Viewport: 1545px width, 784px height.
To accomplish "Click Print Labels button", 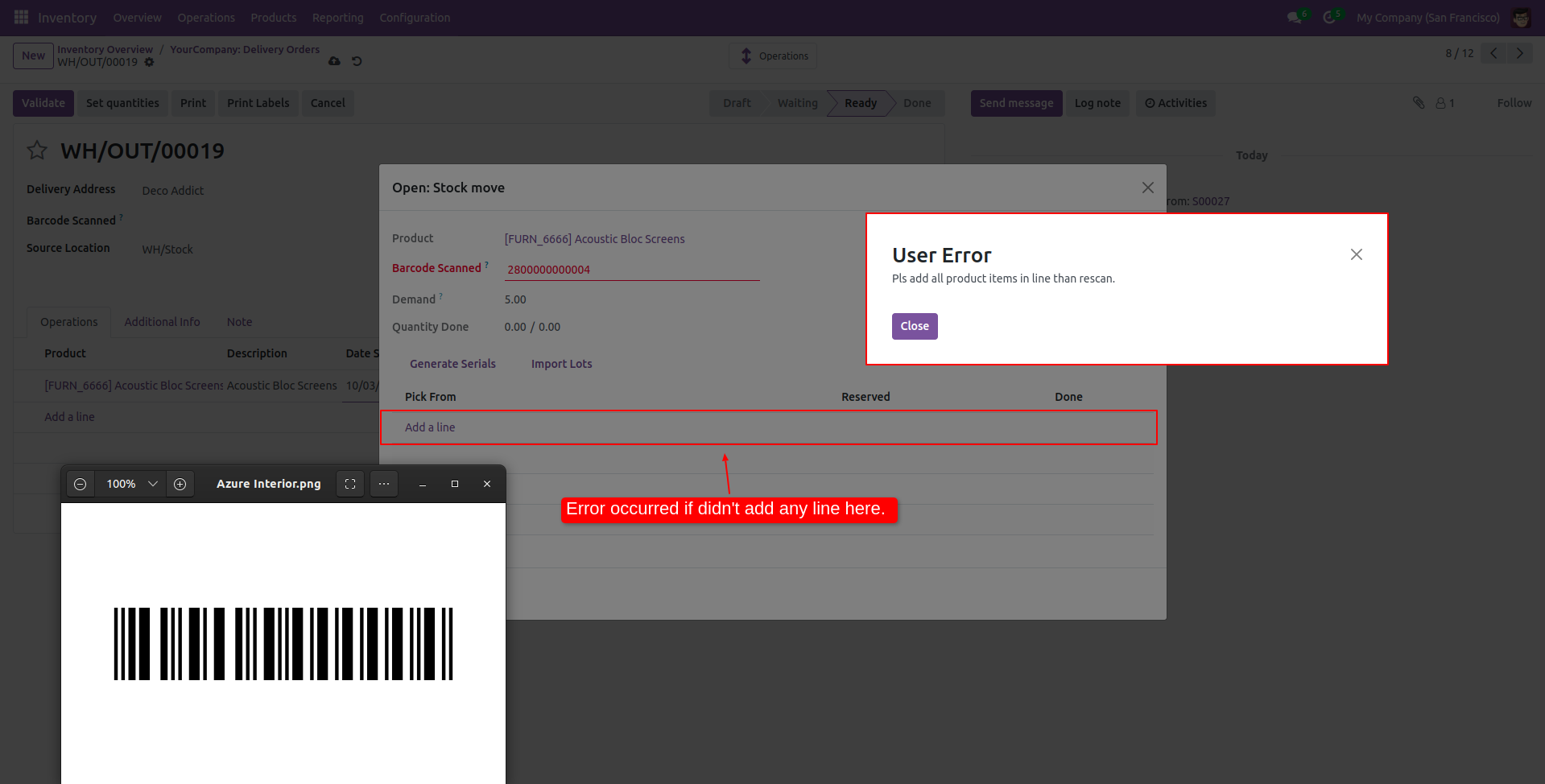I will point(258,103).
